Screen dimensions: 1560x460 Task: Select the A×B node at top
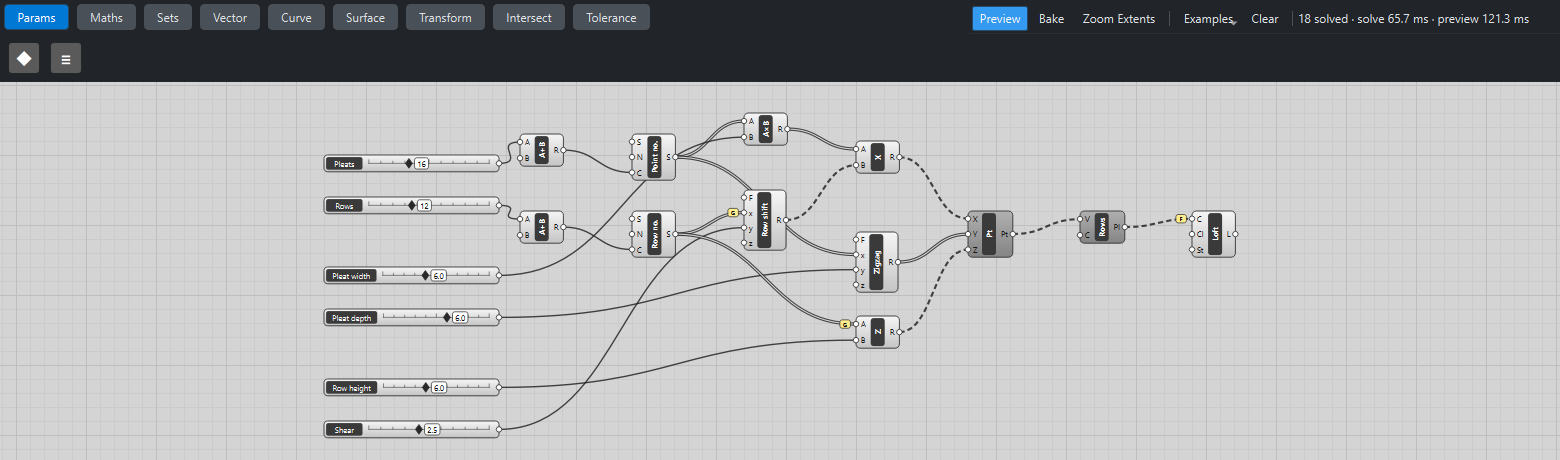click(x=765, y=129)
